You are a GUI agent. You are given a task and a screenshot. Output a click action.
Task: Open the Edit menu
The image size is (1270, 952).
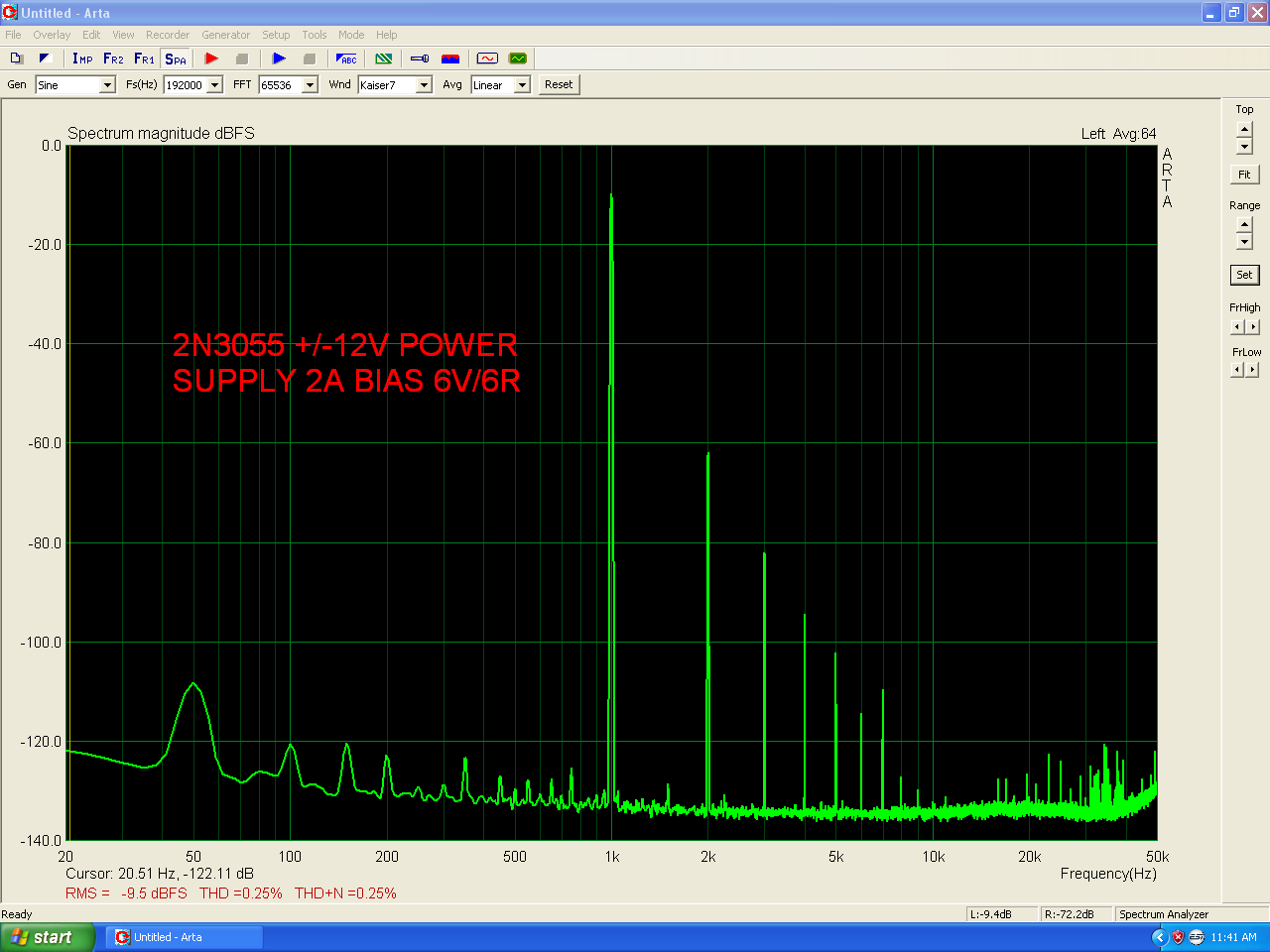(x=91, y=35)
